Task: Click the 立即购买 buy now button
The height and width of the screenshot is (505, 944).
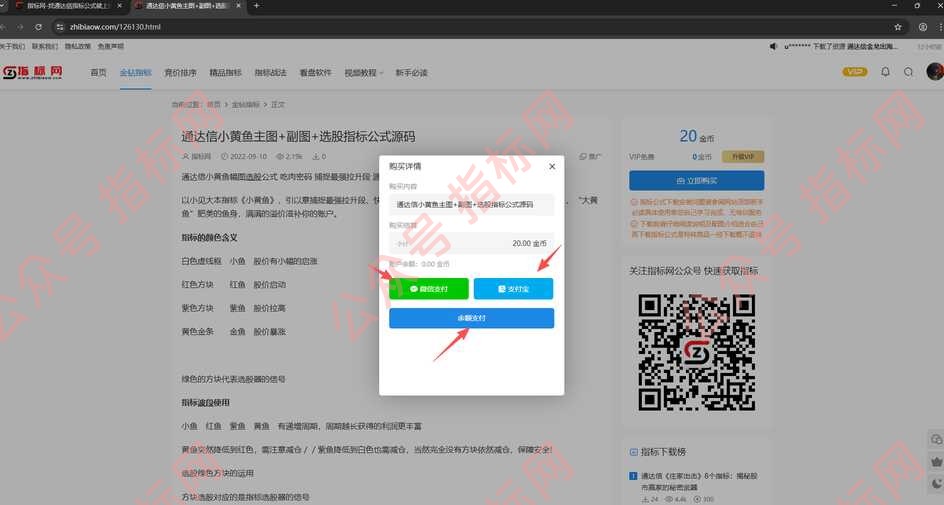Action: point(696,181)
